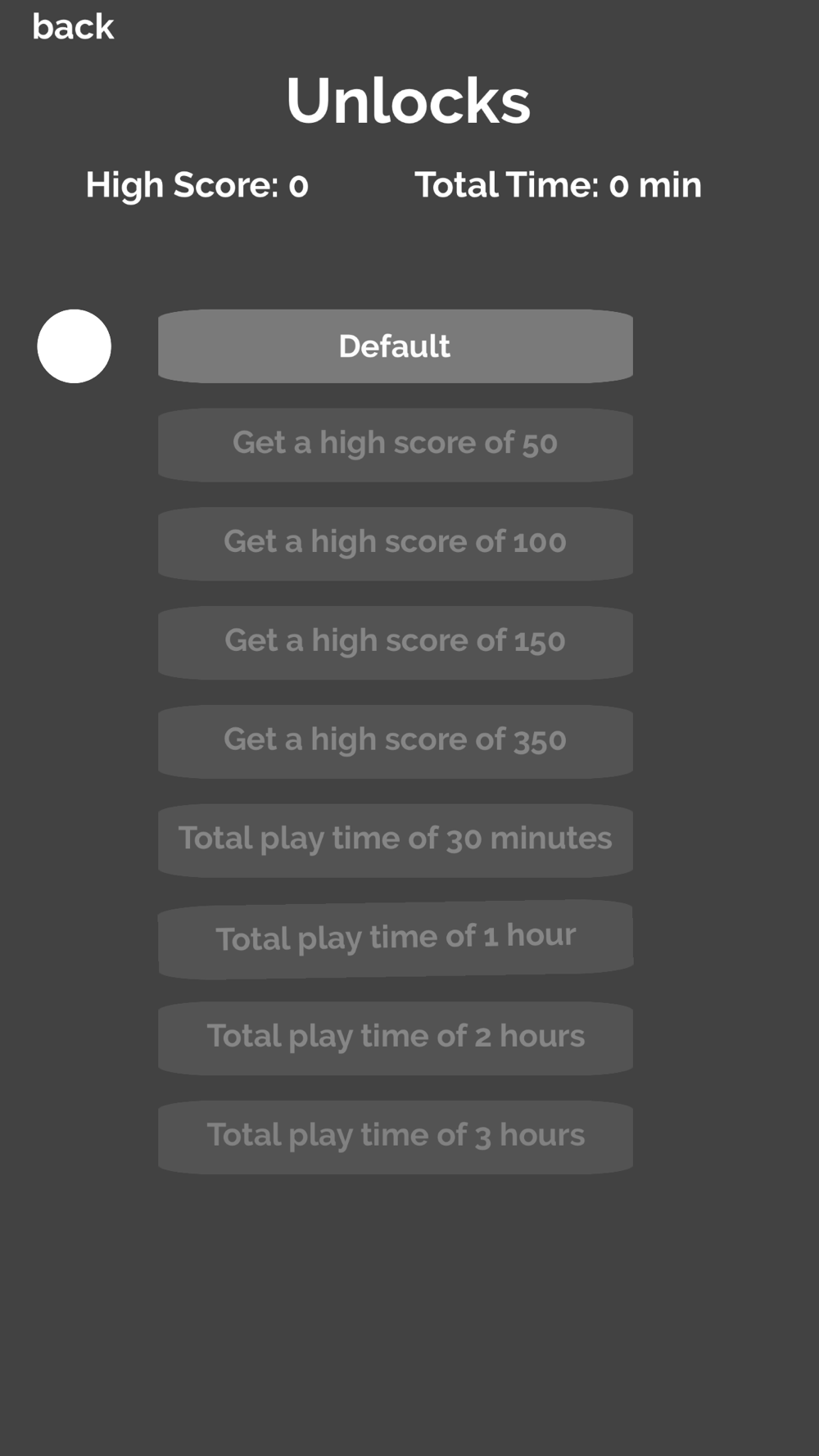Viewport: 819px width, 1456px height.
Task: Choose the locked 3-hour play time unlock
Action: (x=395, y=1137)
